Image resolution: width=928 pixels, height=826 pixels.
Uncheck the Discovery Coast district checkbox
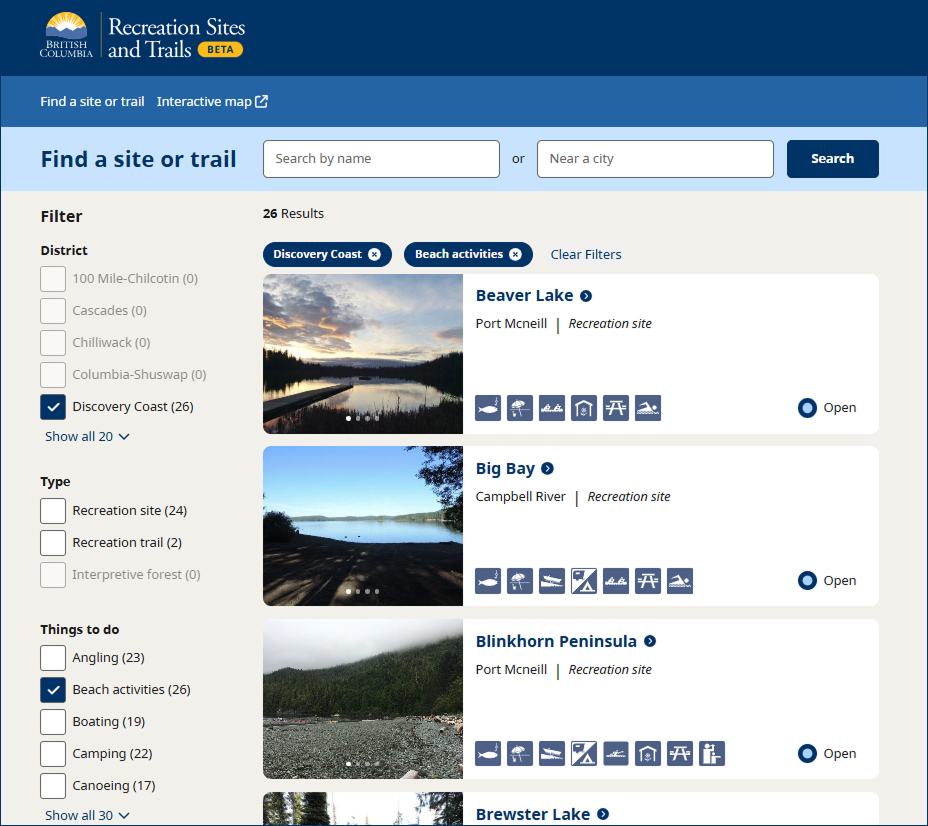coord(53,407)
